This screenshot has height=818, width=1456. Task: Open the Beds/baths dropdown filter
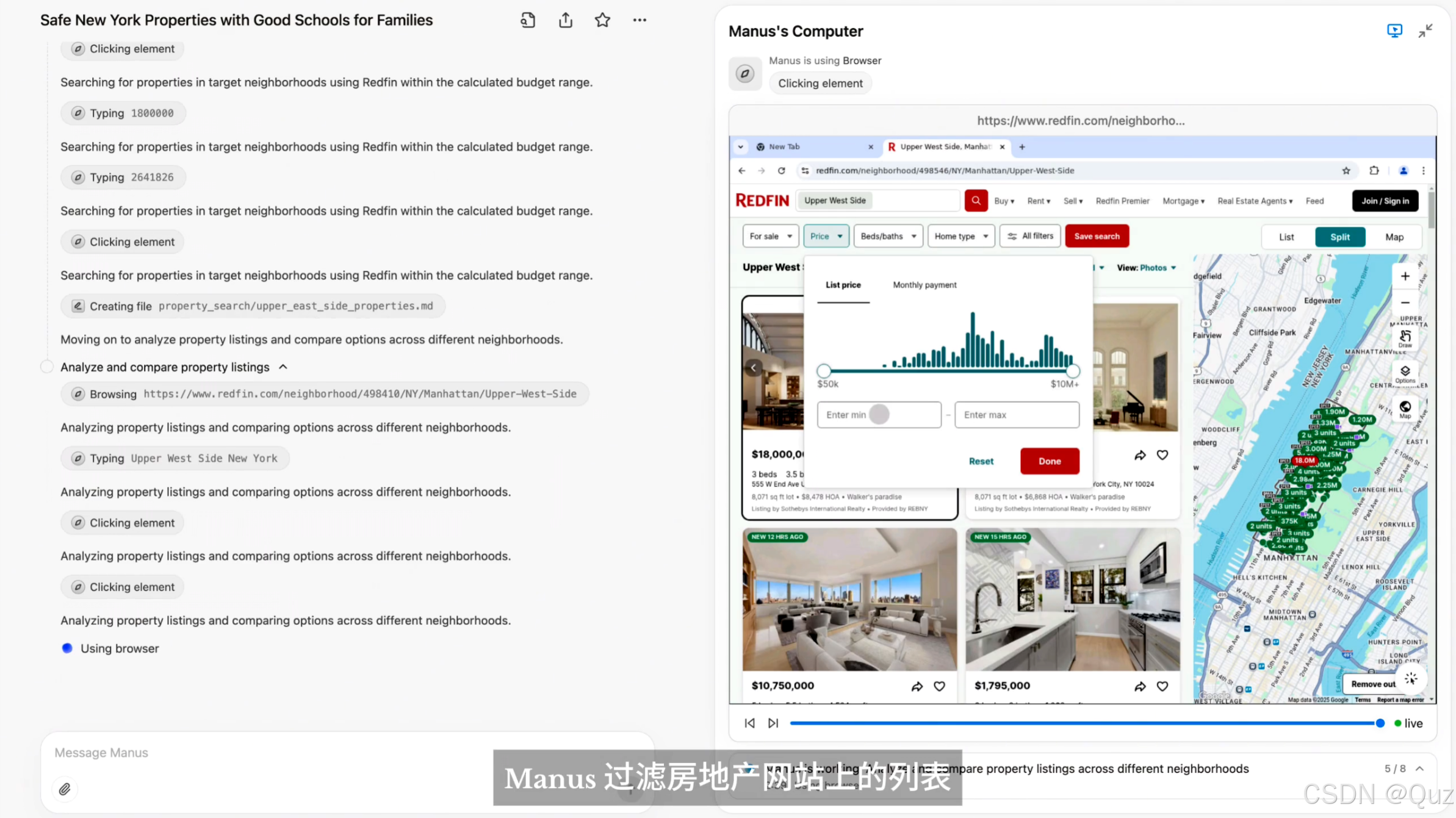tap(888, 236)
